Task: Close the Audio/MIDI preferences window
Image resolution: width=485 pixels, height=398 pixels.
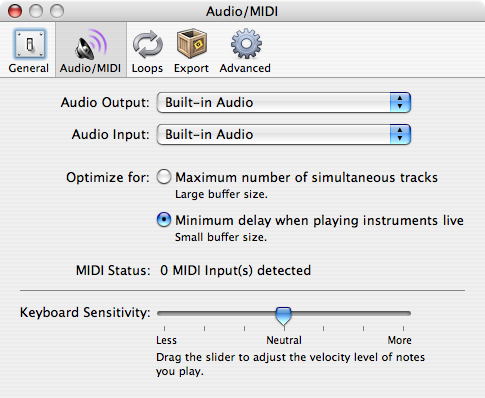Action: click(x=15, y=11)
